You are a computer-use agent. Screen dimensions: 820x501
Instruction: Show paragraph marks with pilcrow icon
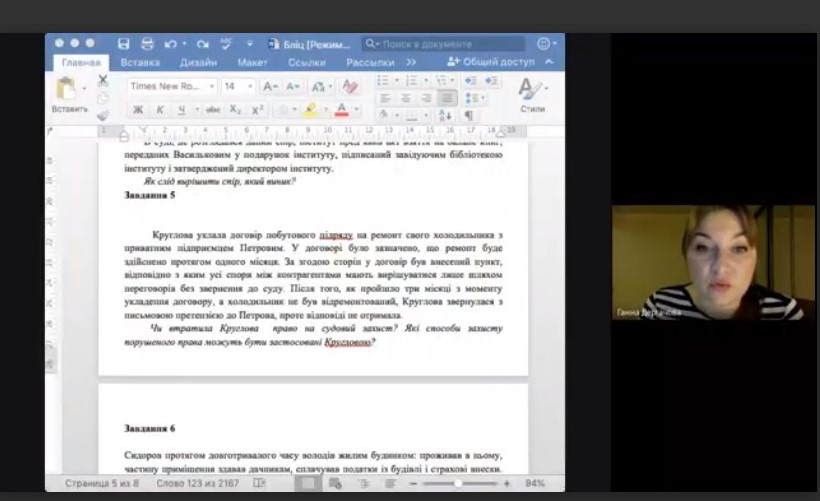(x=468, y=116)
